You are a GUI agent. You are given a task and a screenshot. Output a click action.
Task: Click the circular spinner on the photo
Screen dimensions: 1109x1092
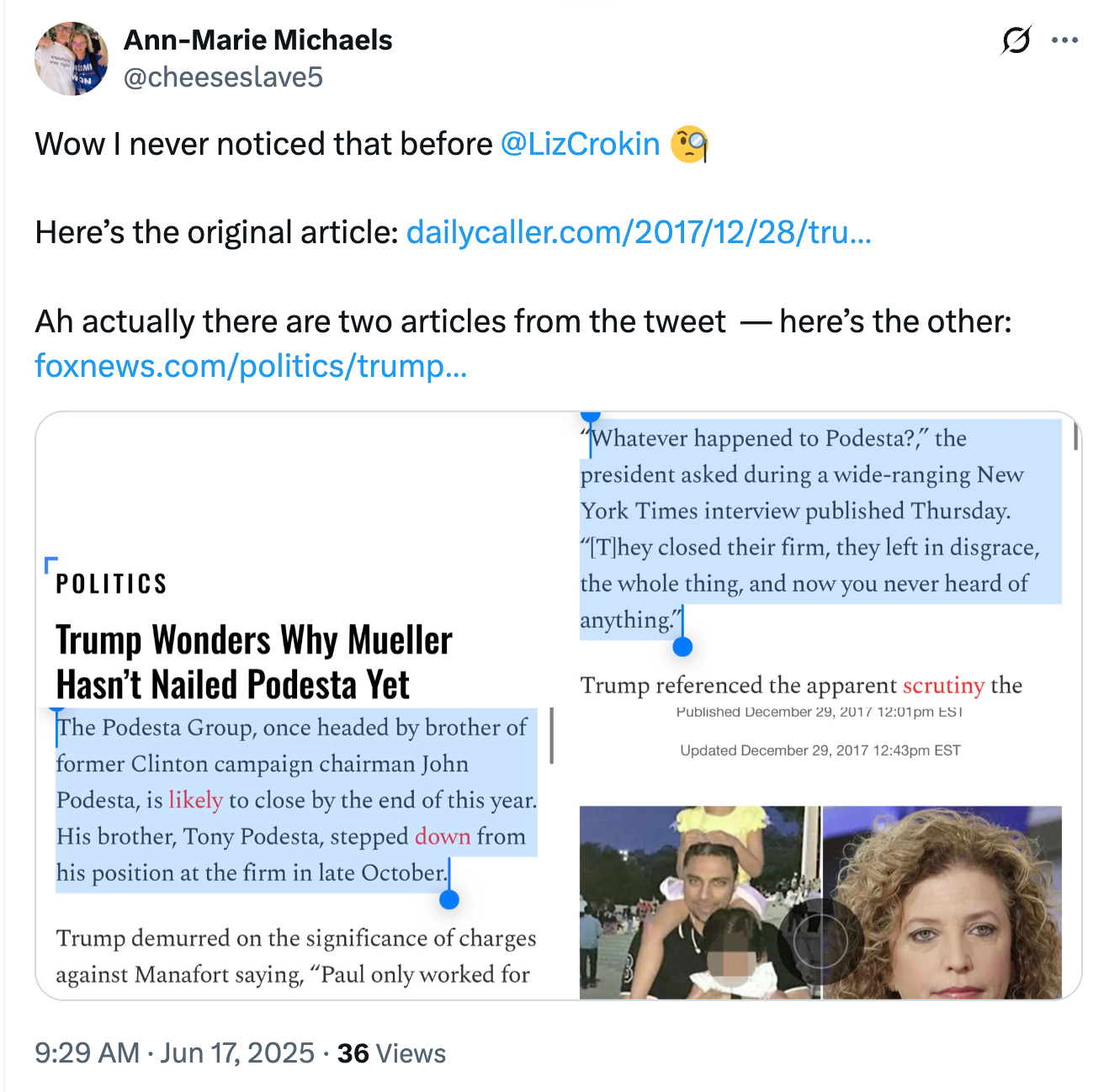(x=820, y=941)
